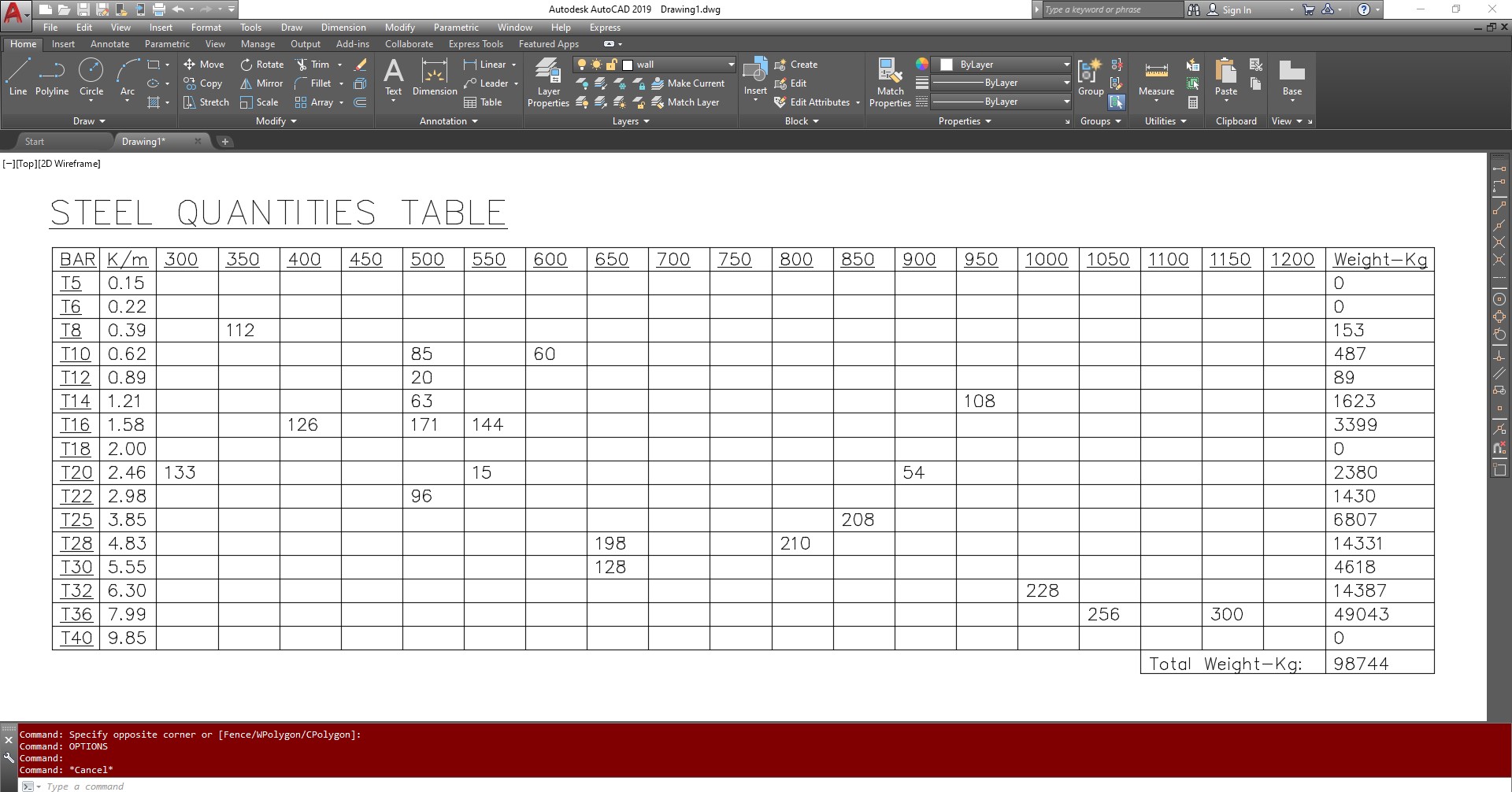Open the wall layer dropdown list

click(730, 65)
